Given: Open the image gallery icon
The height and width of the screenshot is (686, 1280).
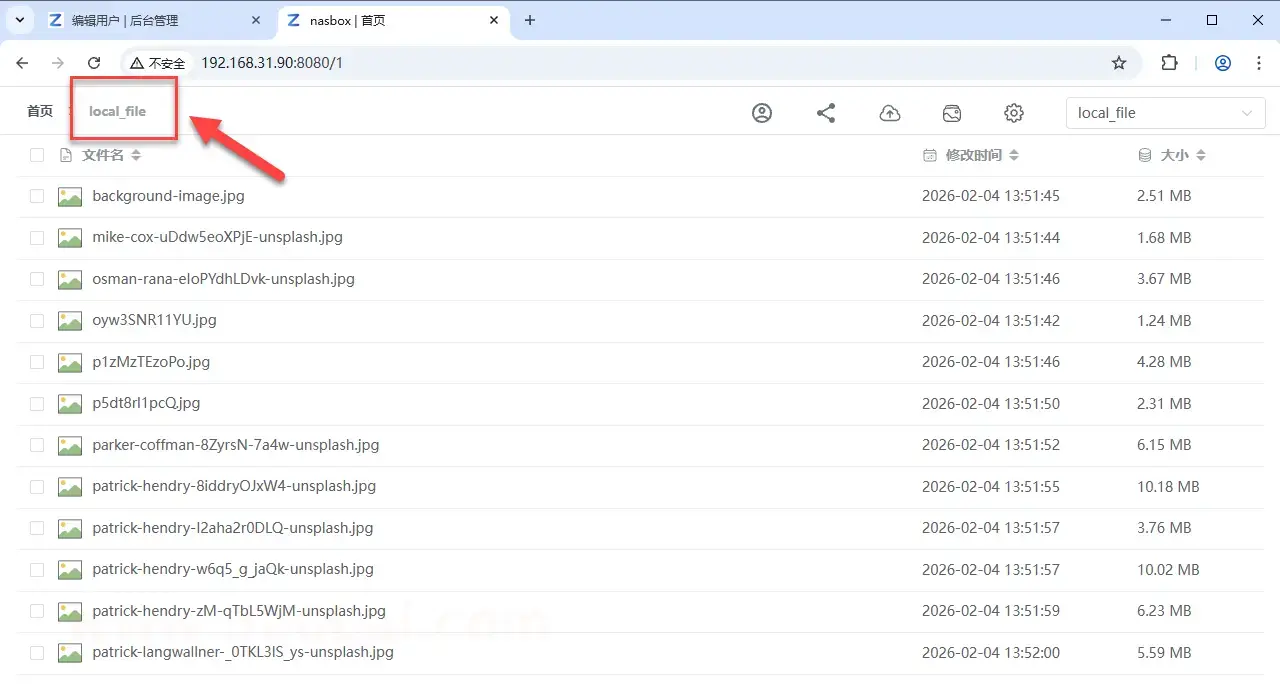Looking at the screenshot, I should point(952,113).
